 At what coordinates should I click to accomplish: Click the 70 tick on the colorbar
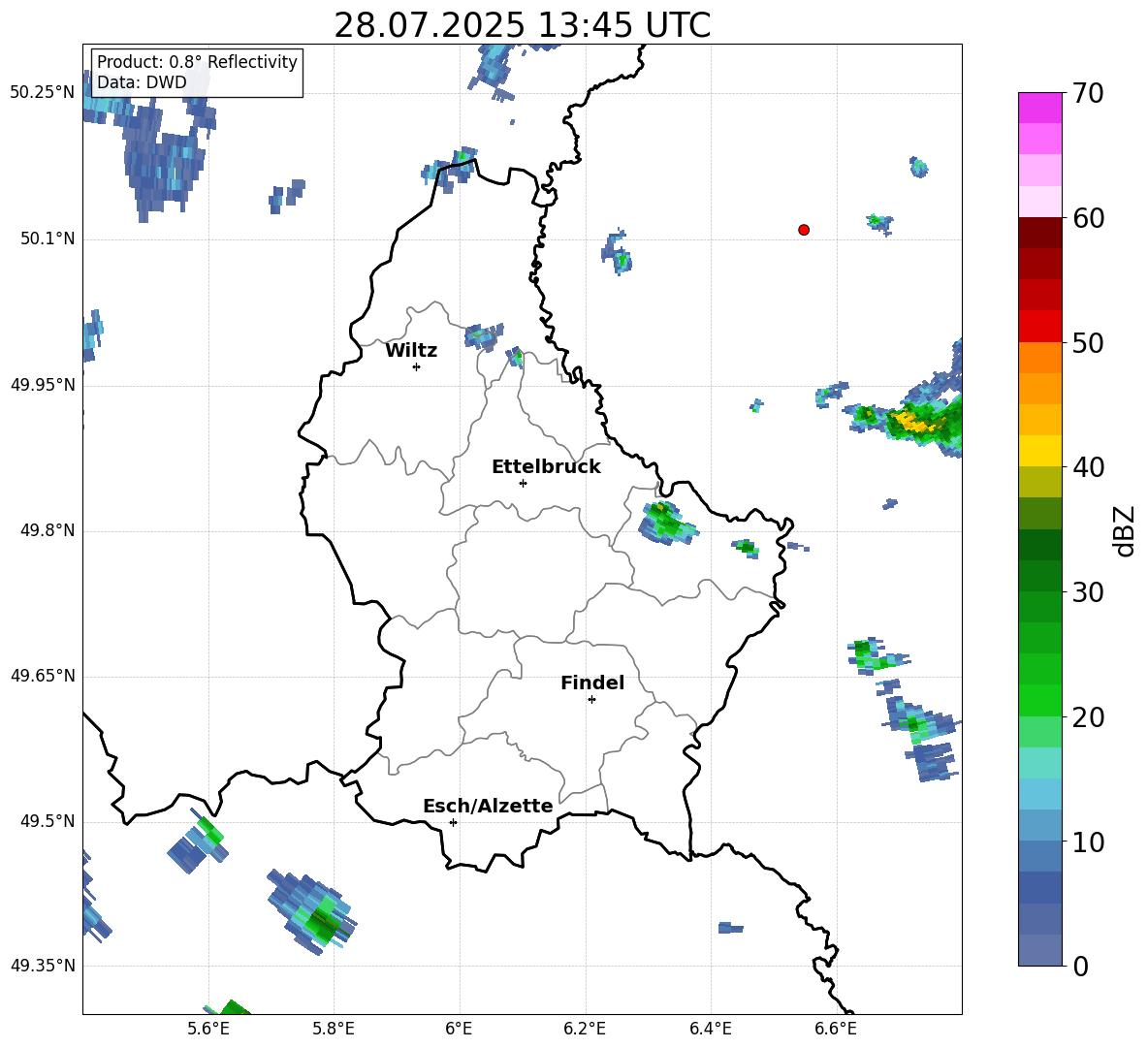pos(1088,94)
